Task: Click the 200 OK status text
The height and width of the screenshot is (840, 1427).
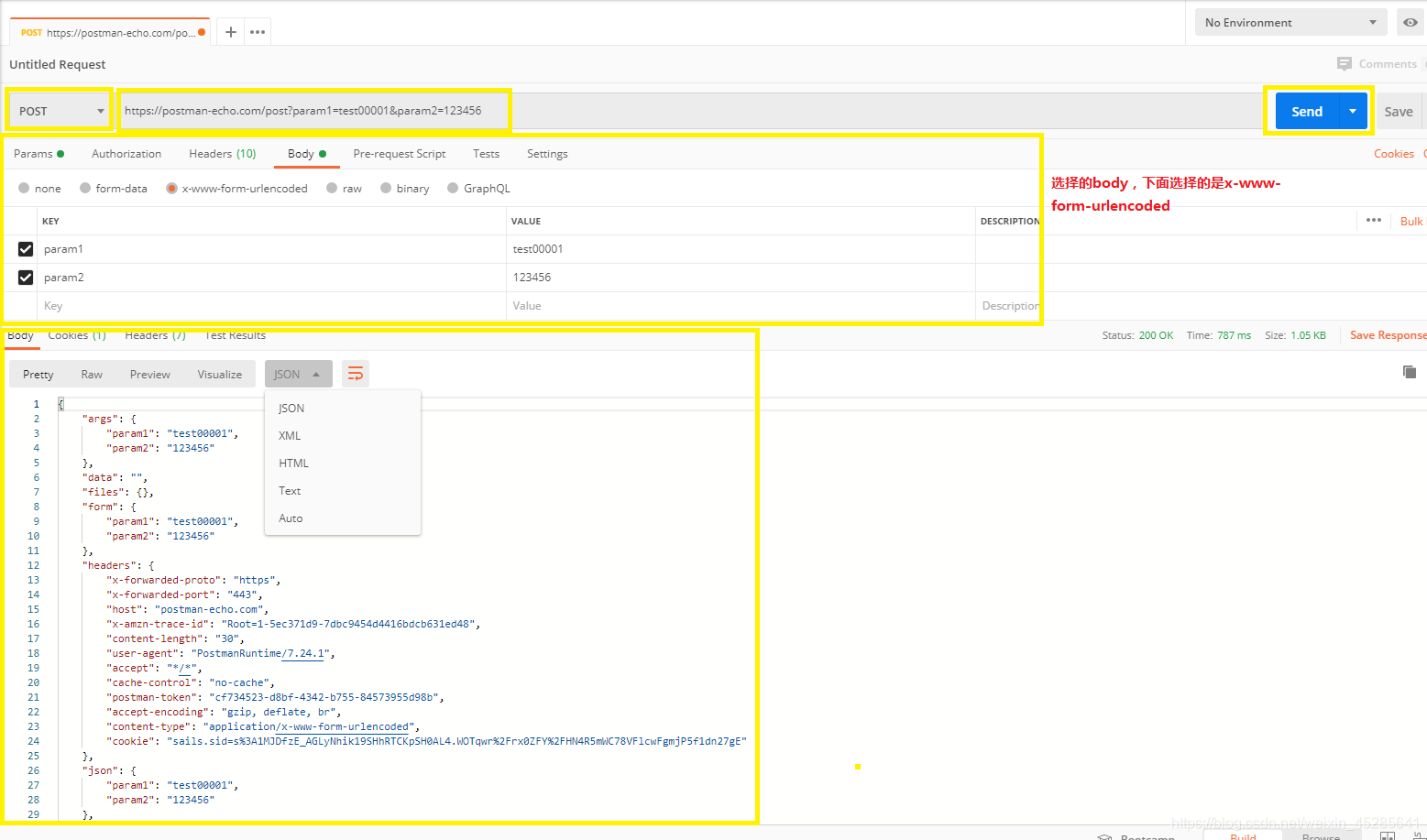Action: point(1156,335)
